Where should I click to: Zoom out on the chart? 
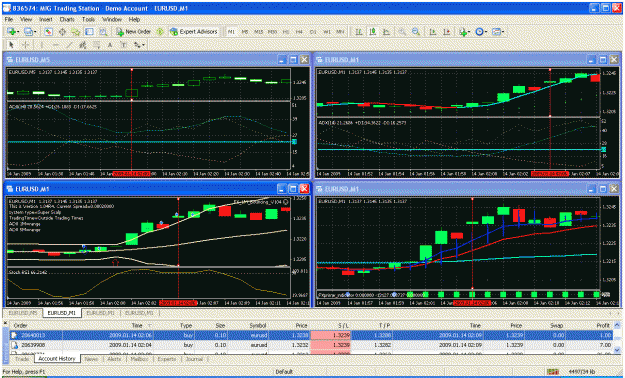pos(416,32)
